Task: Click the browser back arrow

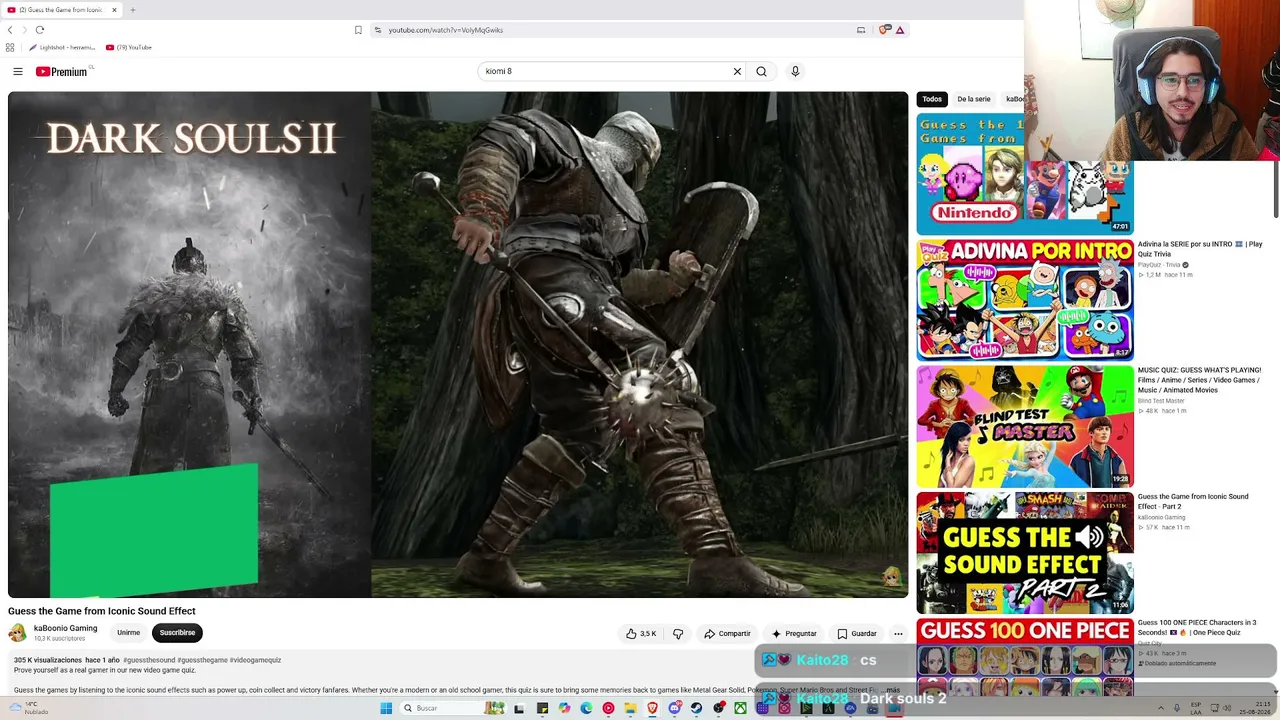Action: 10,30
